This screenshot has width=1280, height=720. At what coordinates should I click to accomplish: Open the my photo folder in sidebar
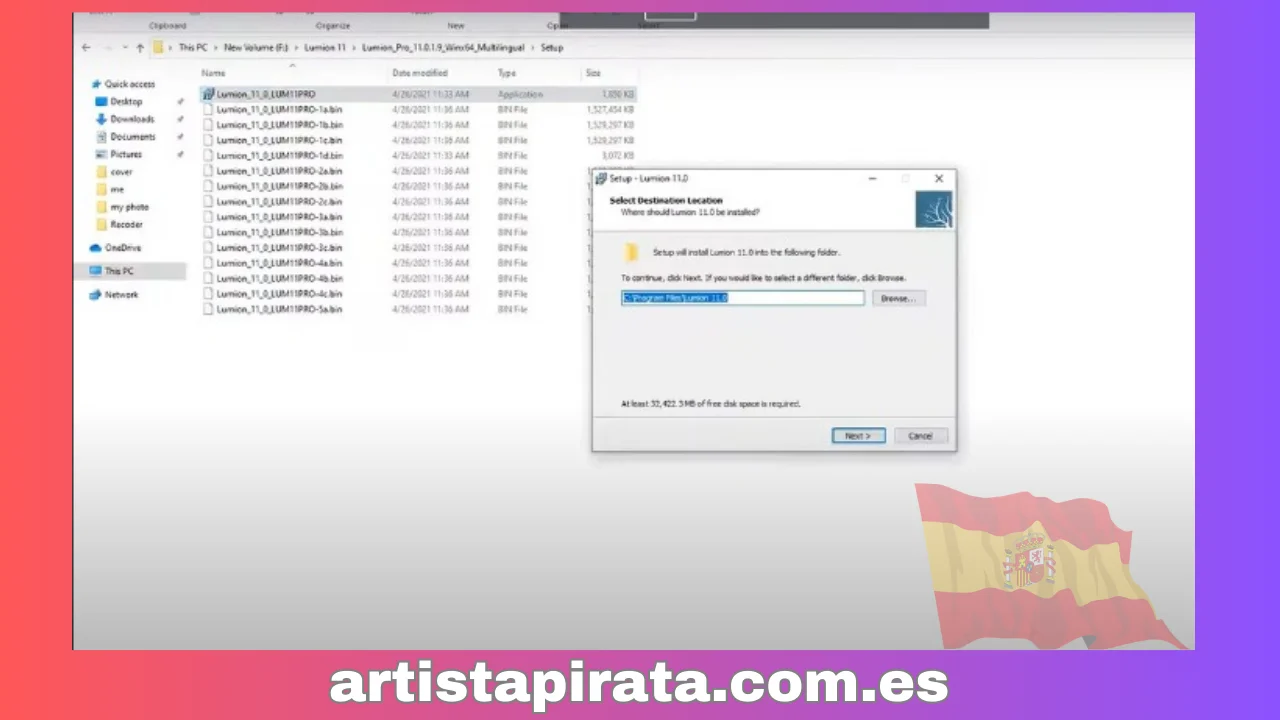click(129, 207)
